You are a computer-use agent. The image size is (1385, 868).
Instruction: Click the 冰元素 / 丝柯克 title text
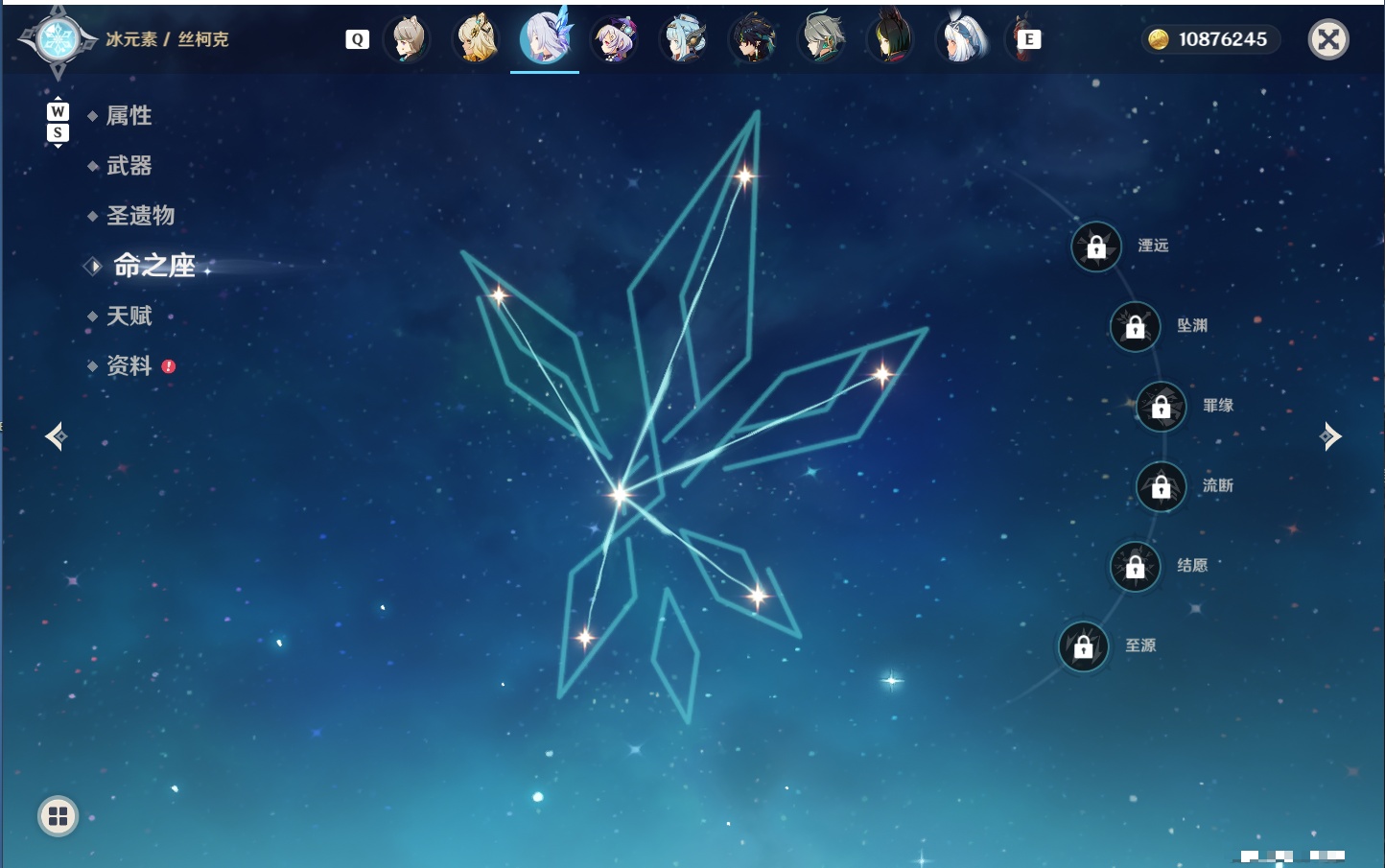[167, 39]
